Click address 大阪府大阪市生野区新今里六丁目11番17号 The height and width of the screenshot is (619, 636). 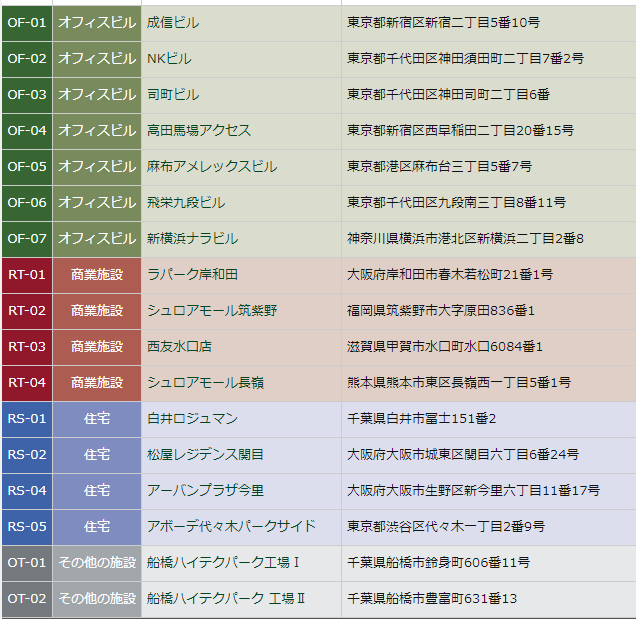[x=473, y=490]
